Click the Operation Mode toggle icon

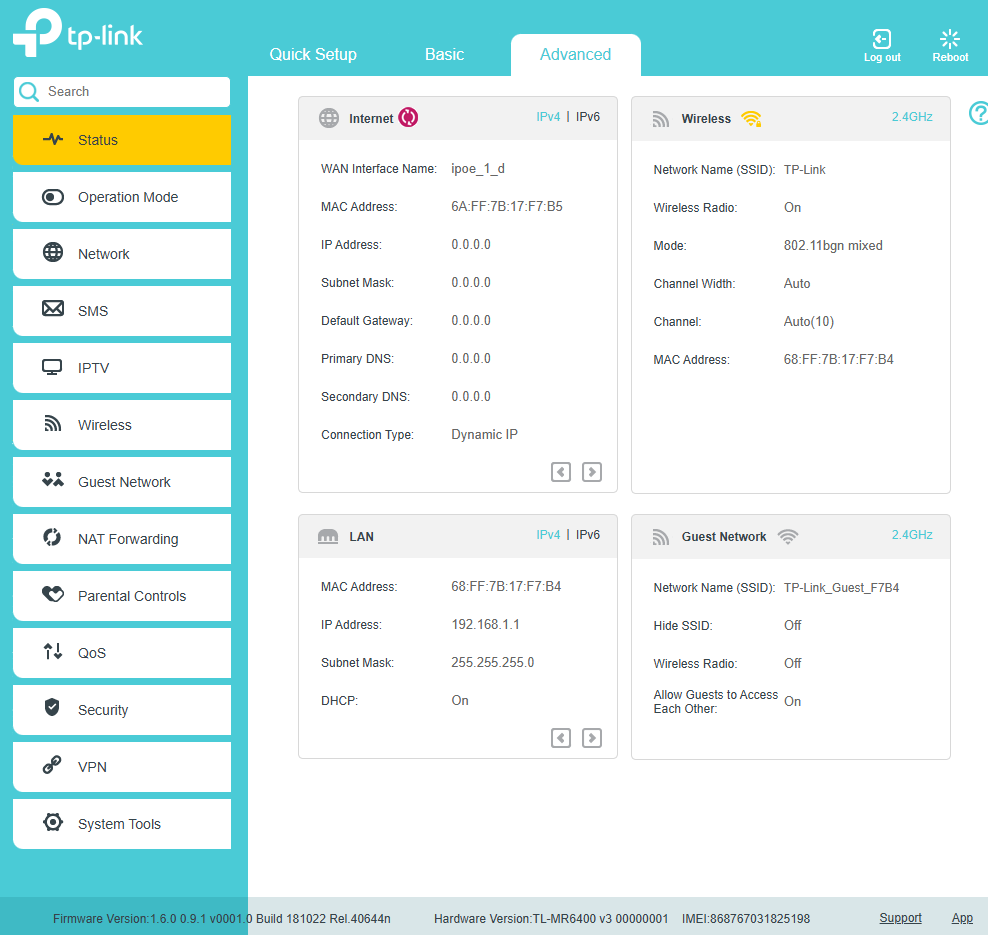point(53,197)
